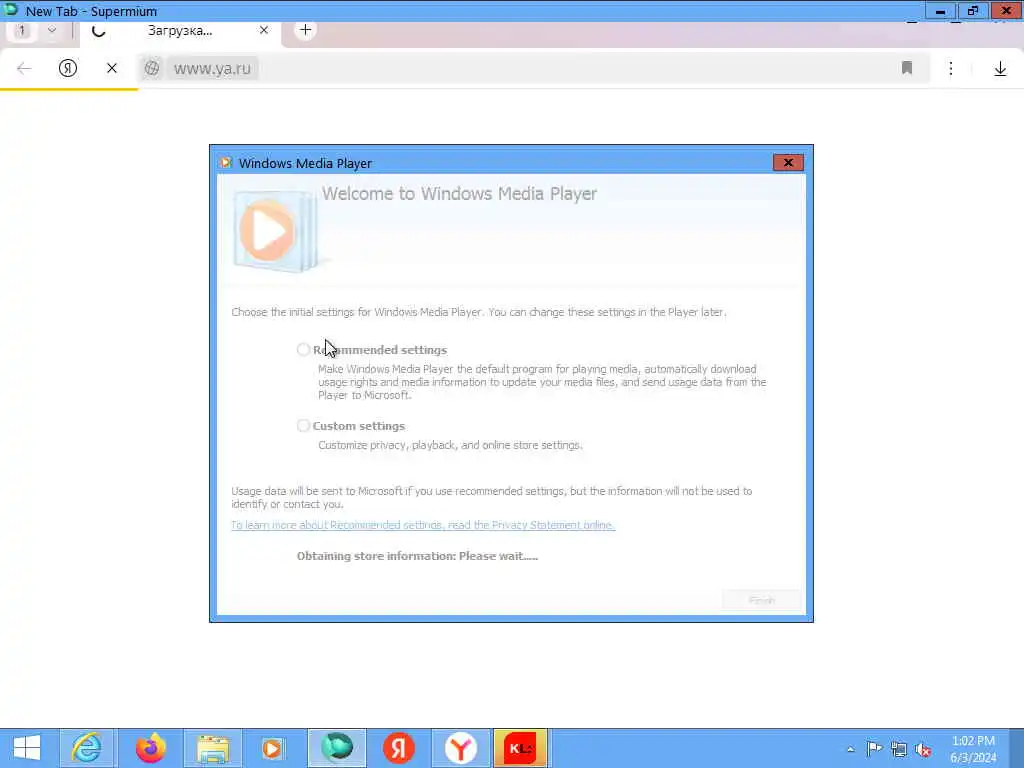Image resolution: width=1024 pixels, height=768 pixels.
Task: Click the Windows Media Player title bar icon
Action: (x=226, y=163)
